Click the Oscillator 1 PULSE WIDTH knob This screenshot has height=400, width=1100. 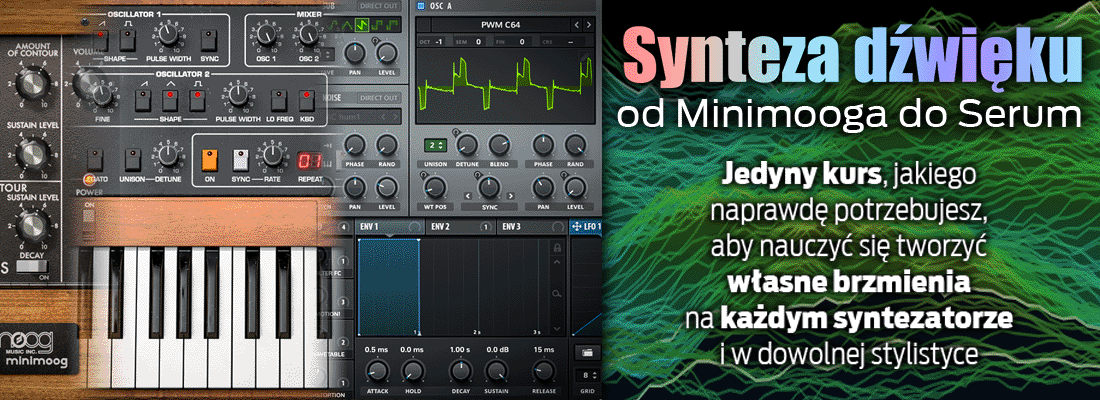click(x=167, y=35)
